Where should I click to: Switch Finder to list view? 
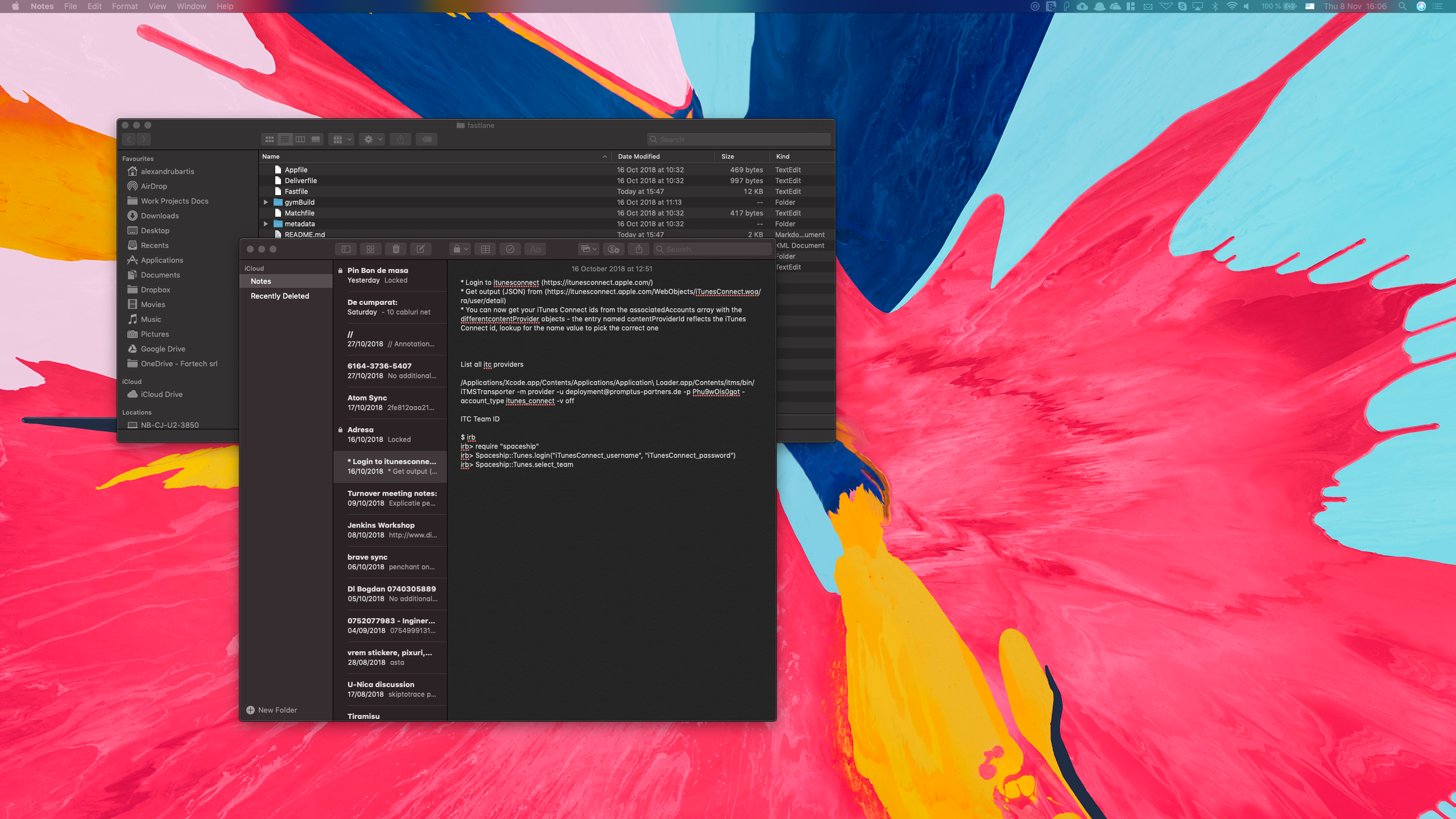coord(285,139)
